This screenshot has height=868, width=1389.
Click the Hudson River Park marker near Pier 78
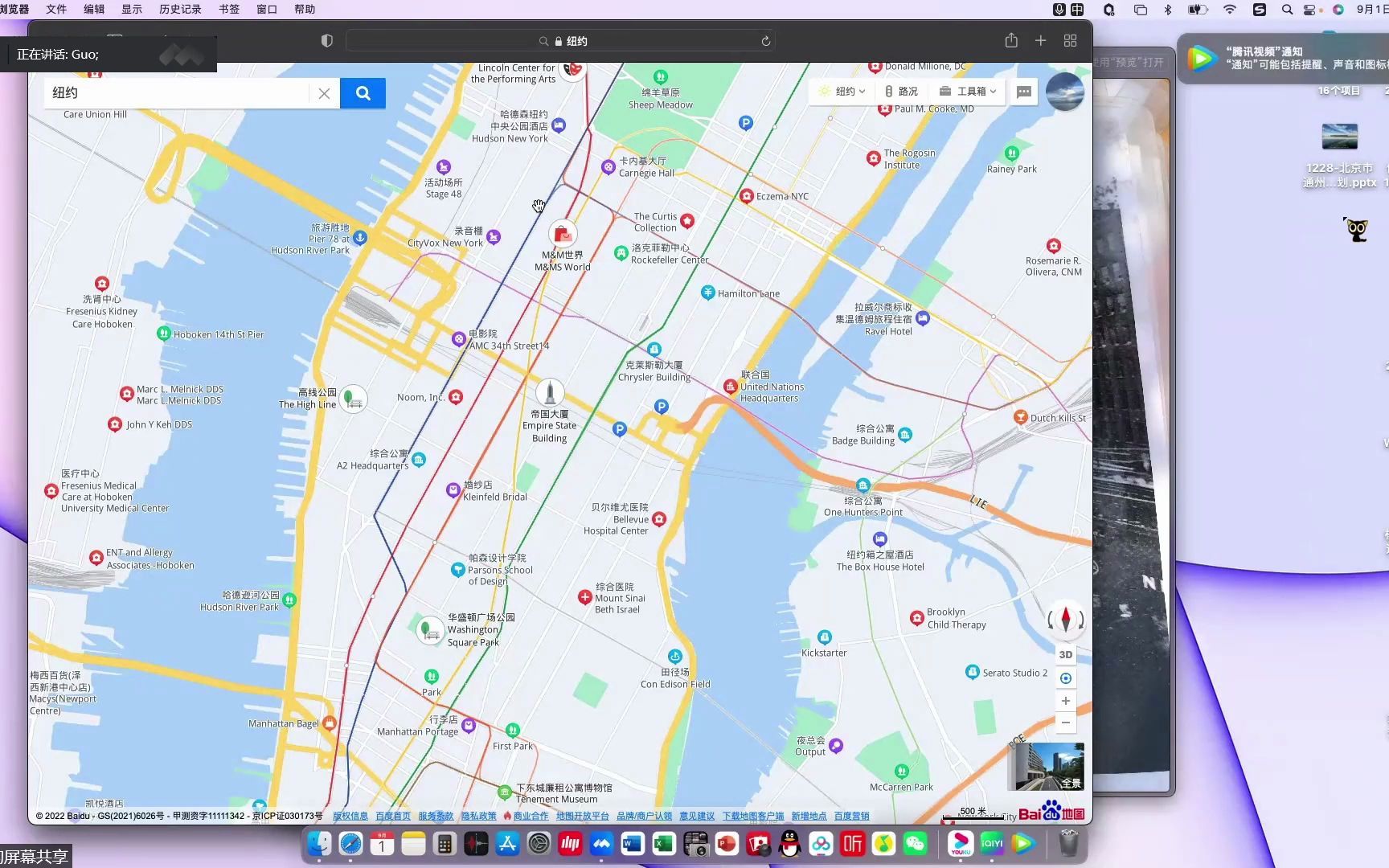tap(360, 238)
